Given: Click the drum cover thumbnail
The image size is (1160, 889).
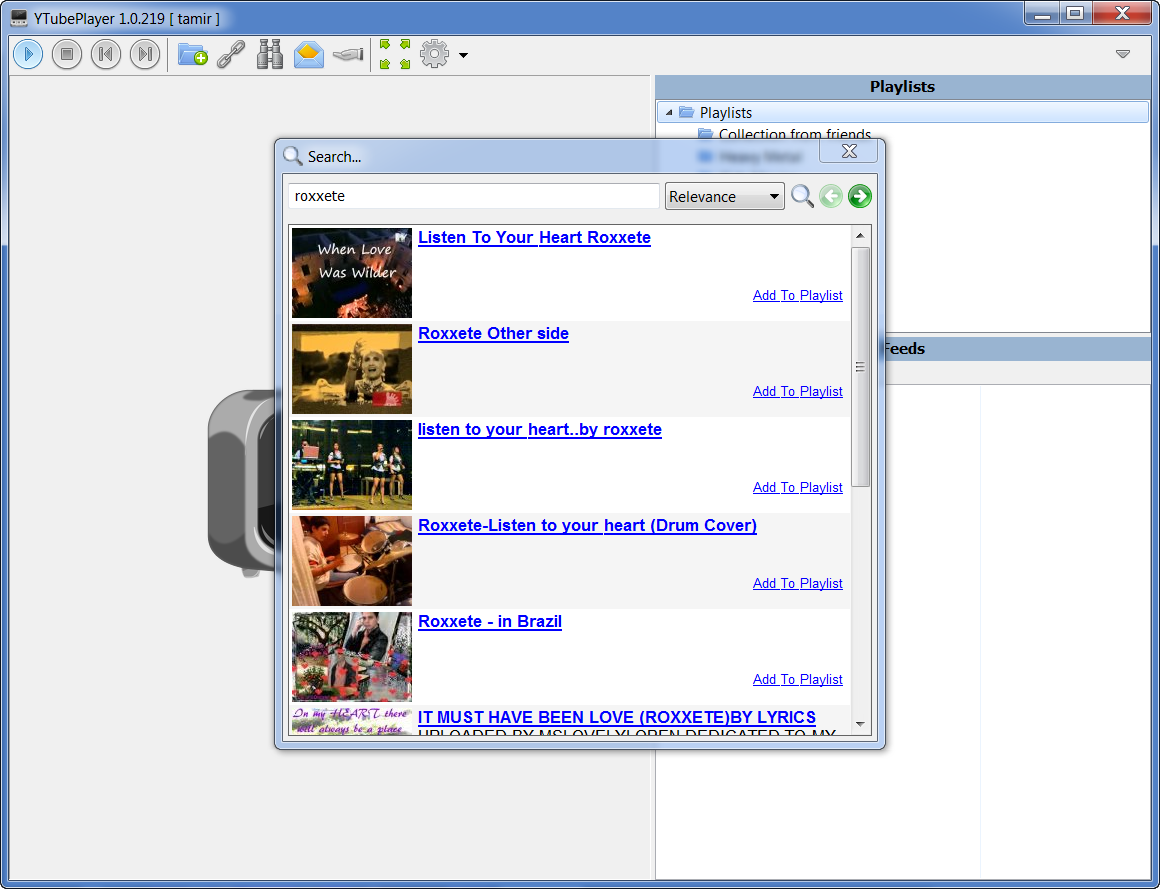Looking at the screenshot, I should [352, 561].
